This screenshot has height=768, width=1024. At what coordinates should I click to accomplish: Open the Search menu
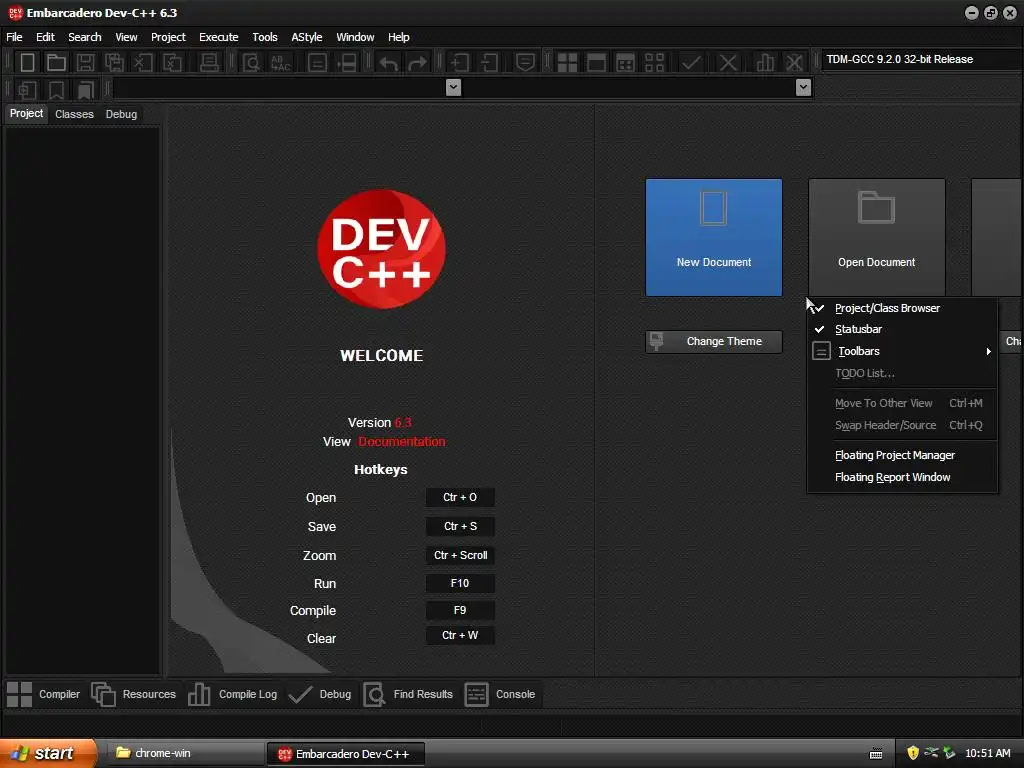point(85,37)
